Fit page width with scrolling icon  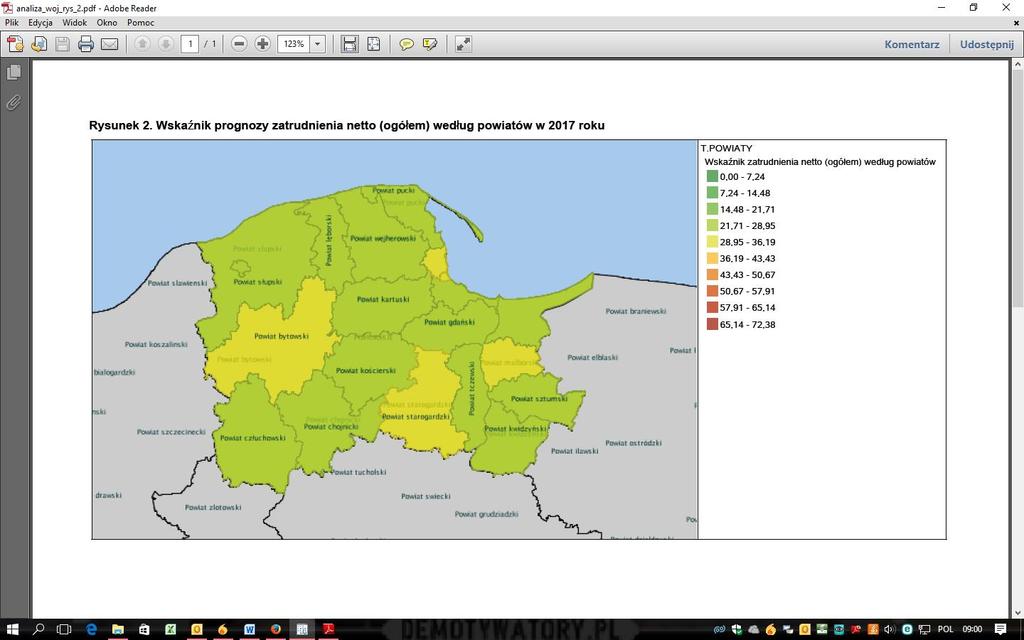pos(350,44)
